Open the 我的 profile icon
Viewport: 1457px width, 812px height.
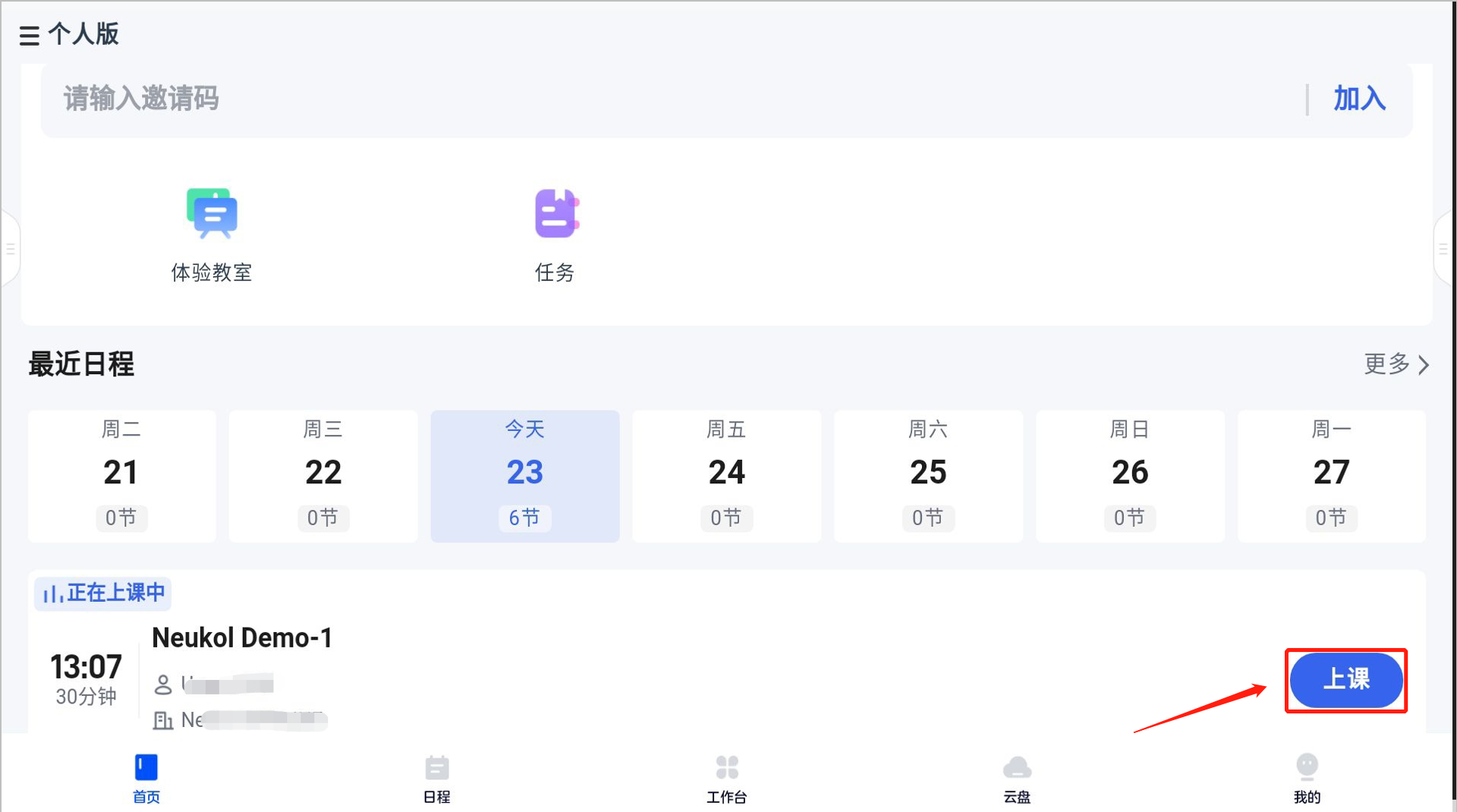click(x=1307, y=766)
